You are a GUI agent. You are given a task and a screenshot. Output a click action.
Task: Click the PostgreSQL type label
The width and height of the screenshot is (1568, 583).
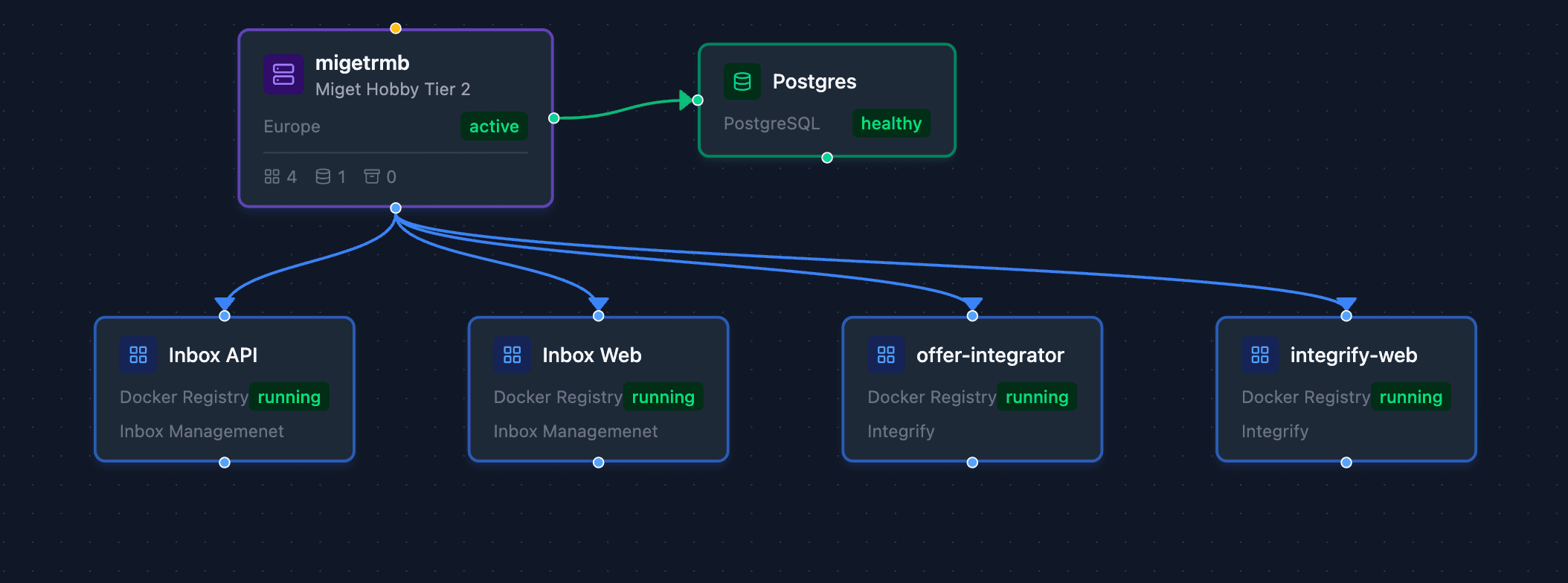click(x=771, y=123)
